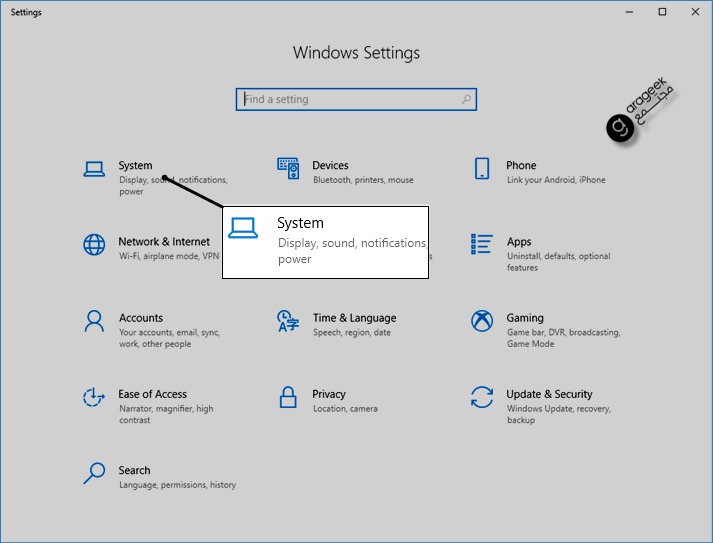The width and height of the screenshot is (713, 543).
Task: Open the Accounts settings title
Action: click(141, 318)
